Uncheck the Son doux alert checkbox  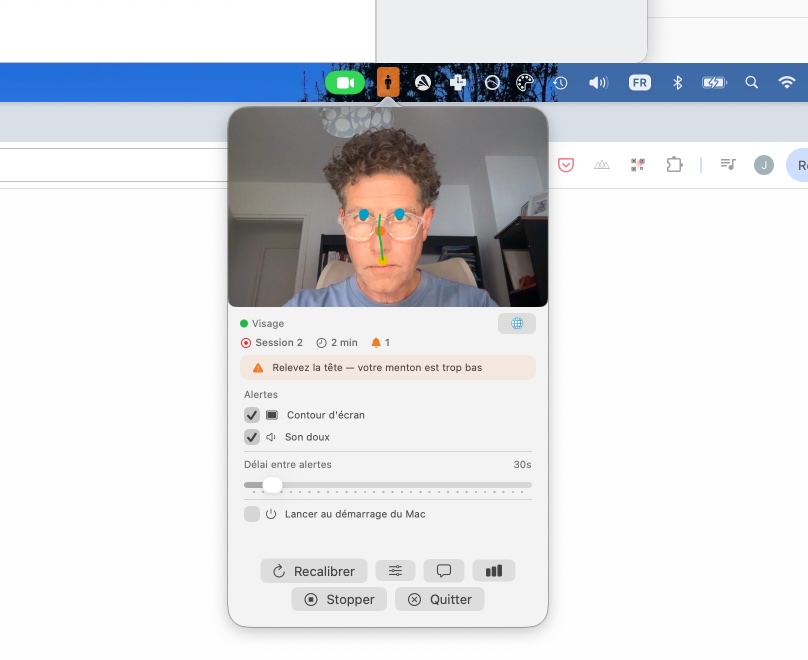[252, 437]
